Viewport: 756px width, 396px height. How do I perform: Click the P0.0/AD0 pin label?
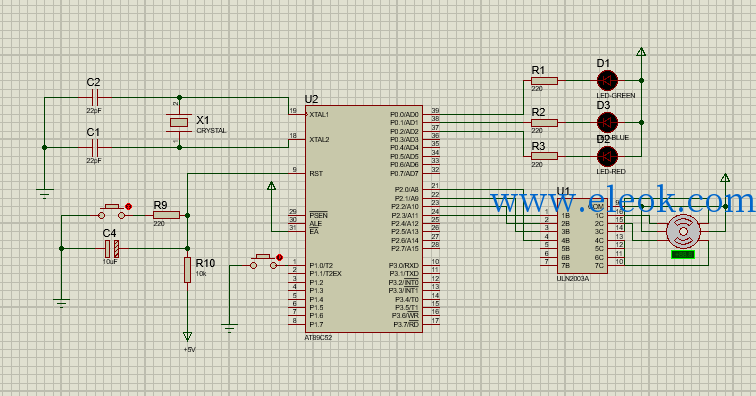(x=404, y=115)
